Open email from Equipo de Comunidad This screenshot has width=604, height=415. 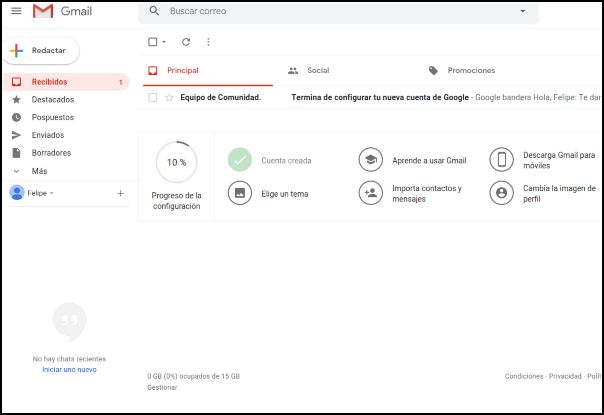pos(220,97)
